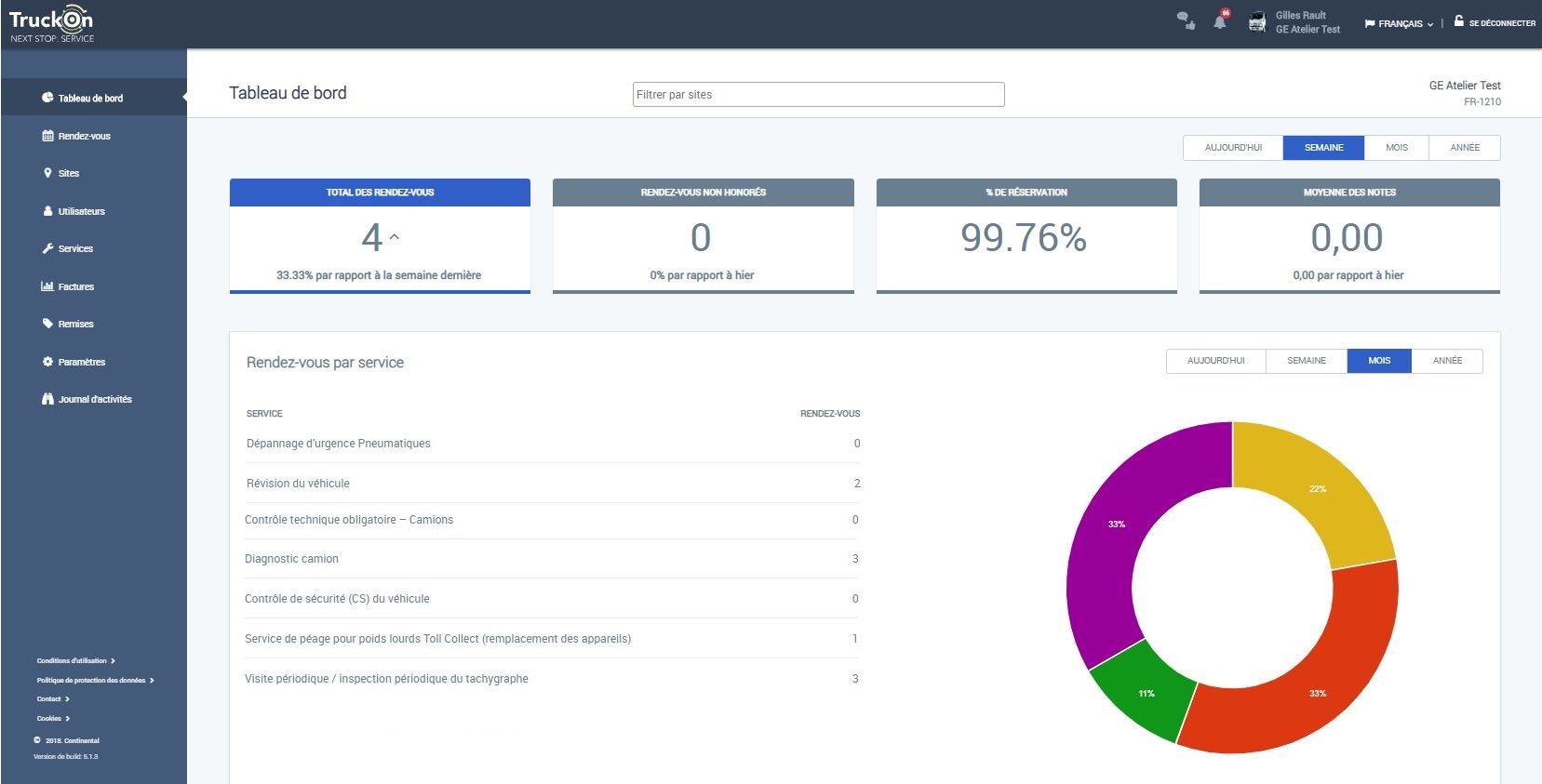Click the Moyenne des notes card
1542x784 pixels.
[x=1349, y=236]
